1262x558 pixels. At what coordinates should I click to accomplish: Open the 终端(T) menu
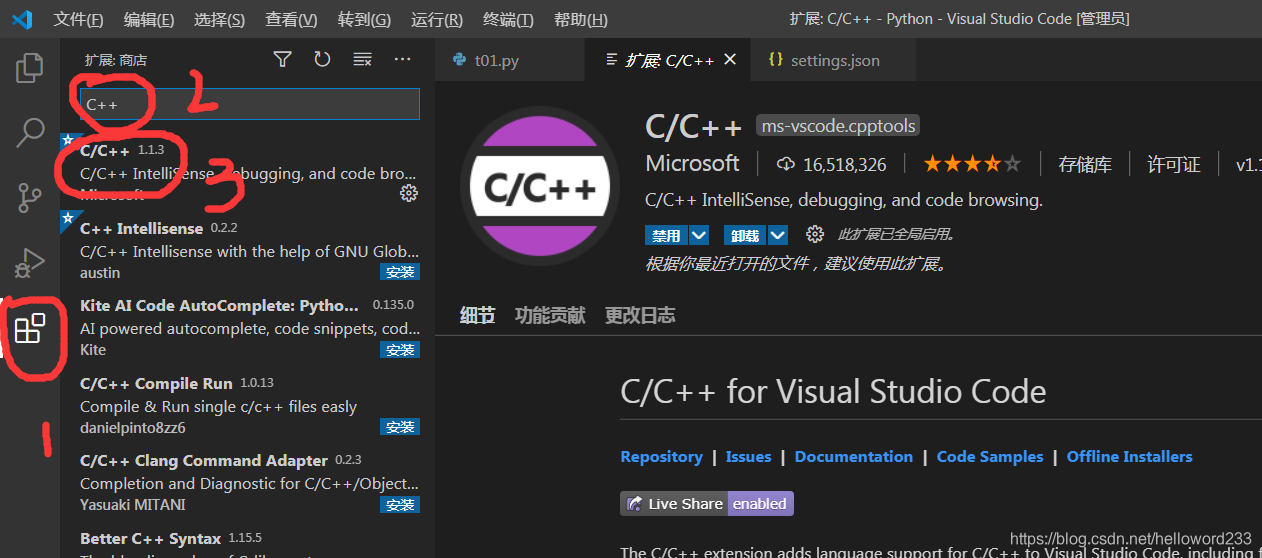508,20
